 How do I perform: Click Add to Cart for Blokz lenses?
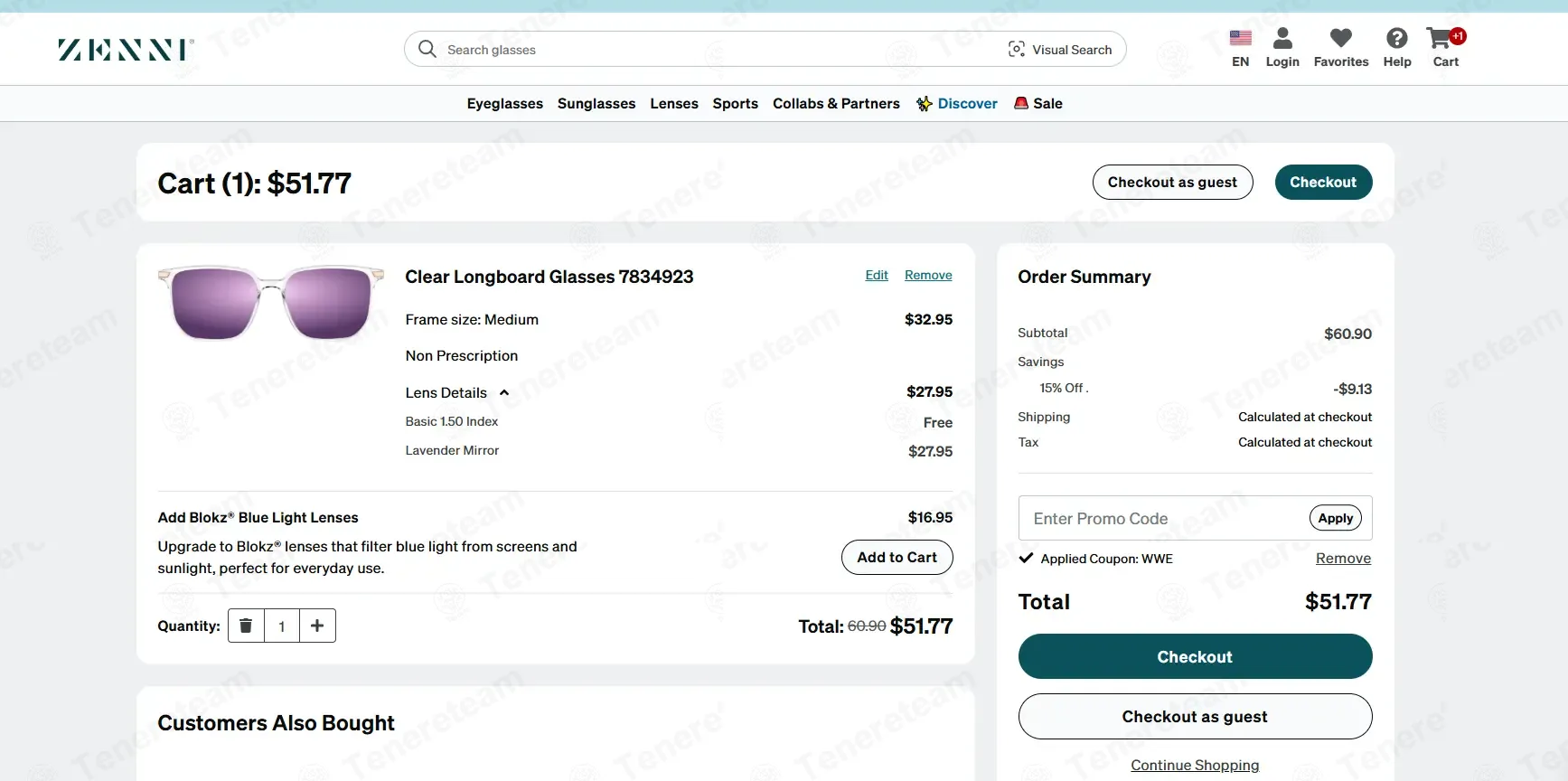897,558
